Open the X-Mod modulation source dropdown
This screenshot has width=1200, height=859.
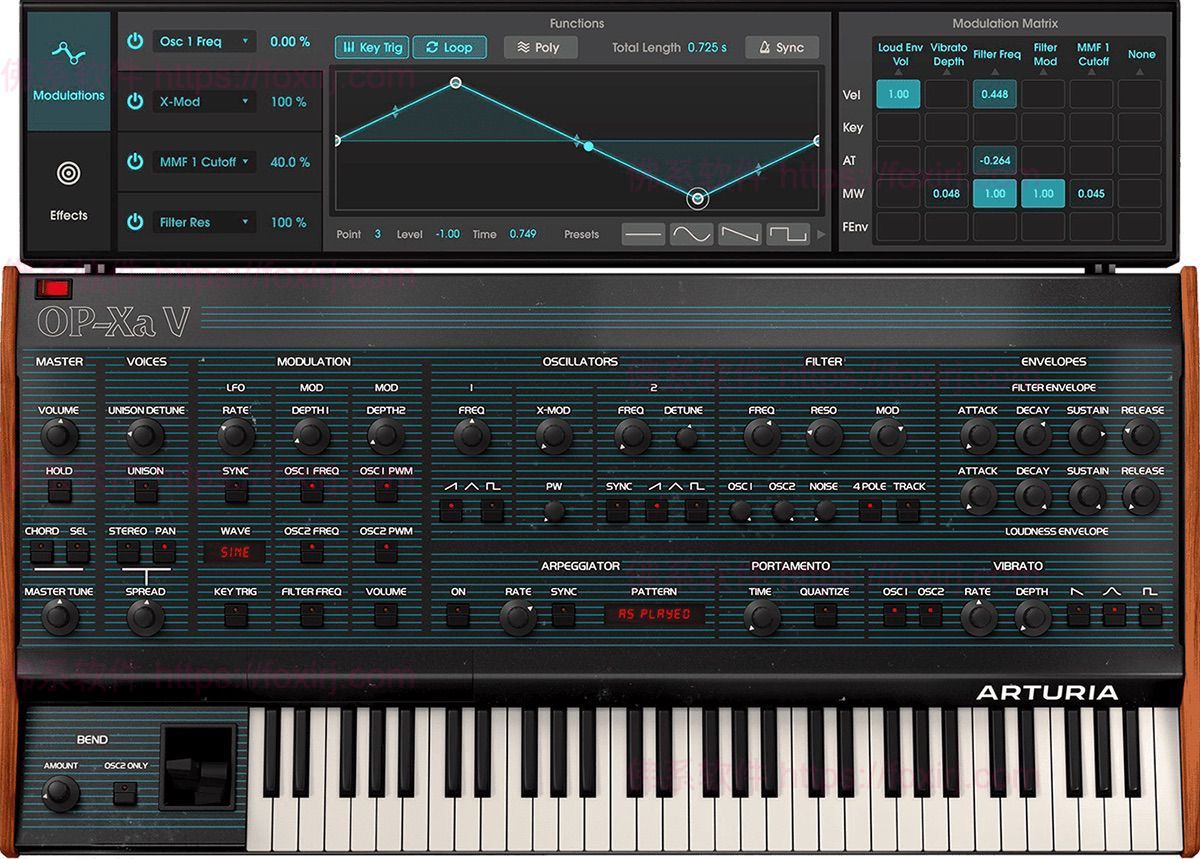pyautogui.click(x=205, y=102)
